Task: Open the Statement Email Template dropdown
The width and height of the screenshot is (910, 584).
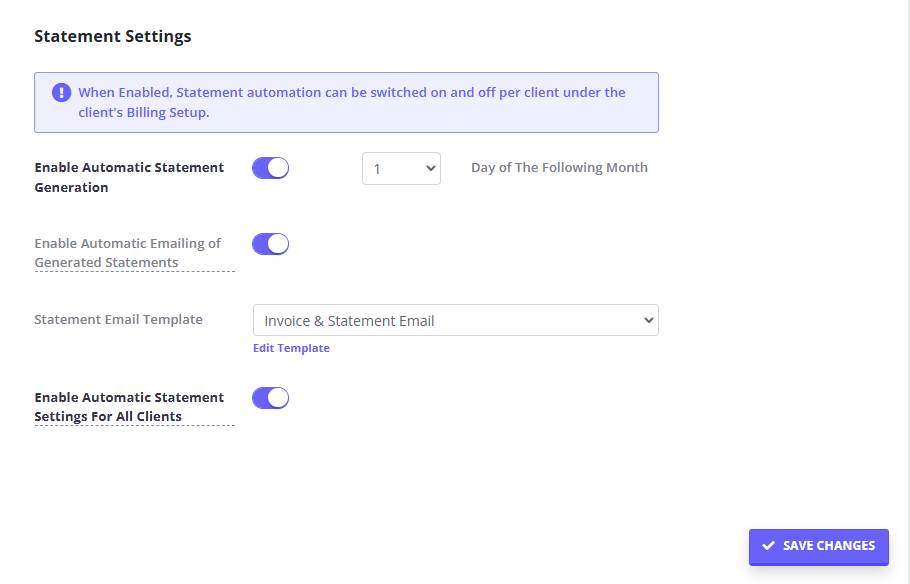Action: [455, 319]
